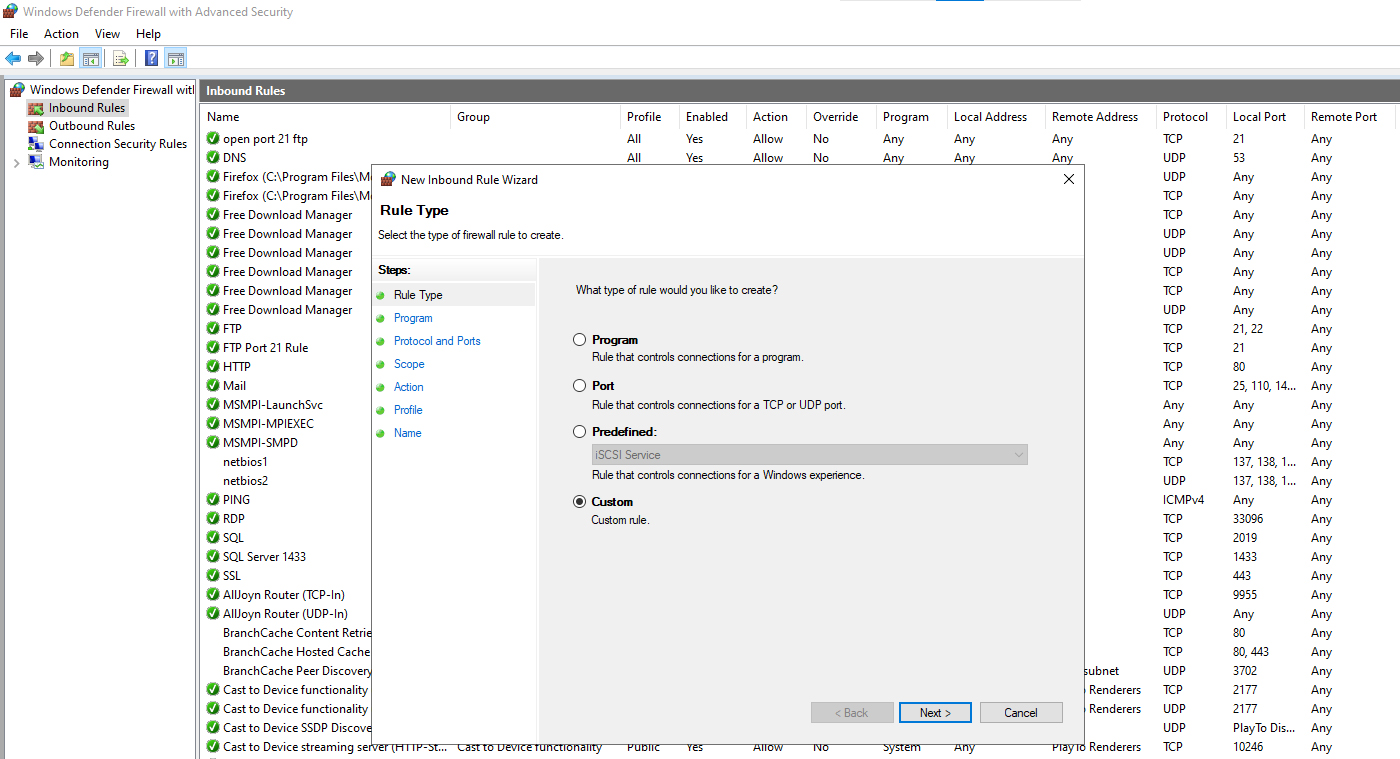The image size is (1400, 759).
Task: Click the Export List toolbar icon
Action: click(x=120, y=58)
